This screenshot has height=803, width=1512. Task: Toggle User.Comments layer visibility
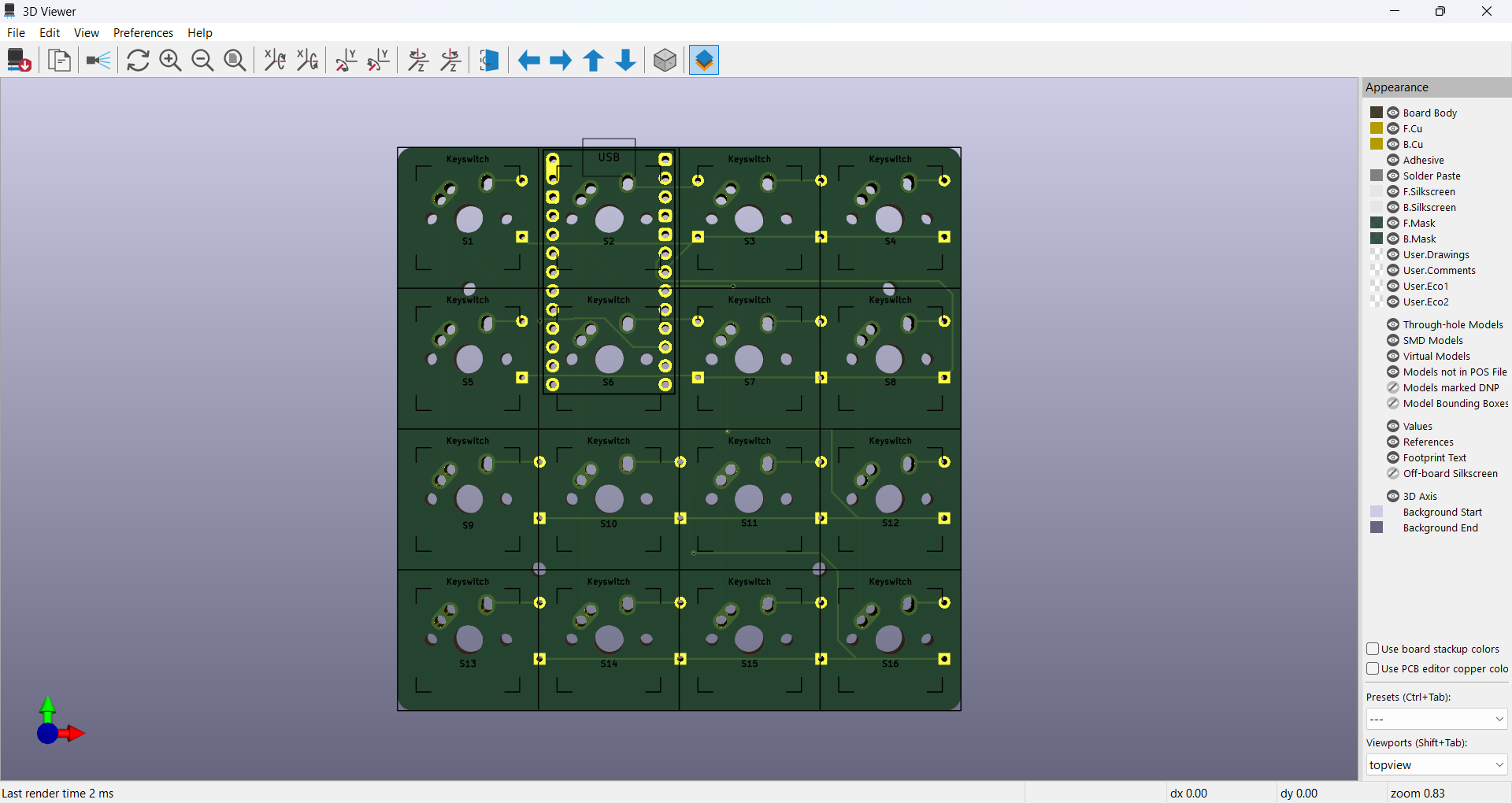click(x=1393, y=270)
